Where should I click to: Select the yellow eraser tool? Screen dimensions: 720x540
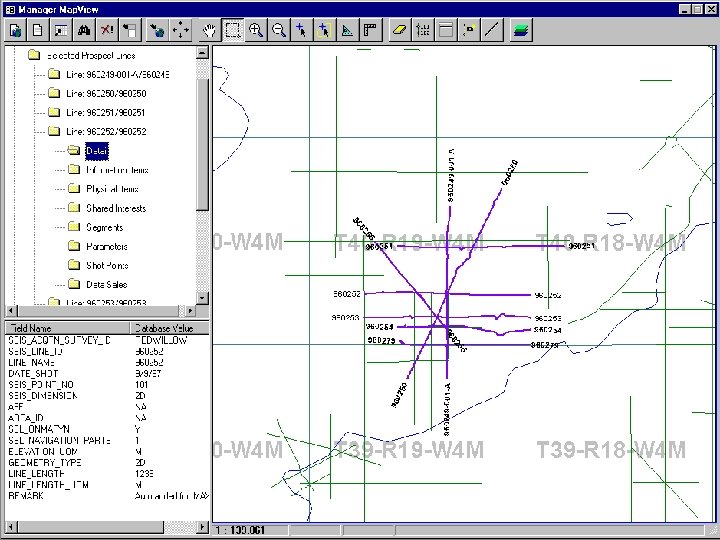(x=400, y=30)
